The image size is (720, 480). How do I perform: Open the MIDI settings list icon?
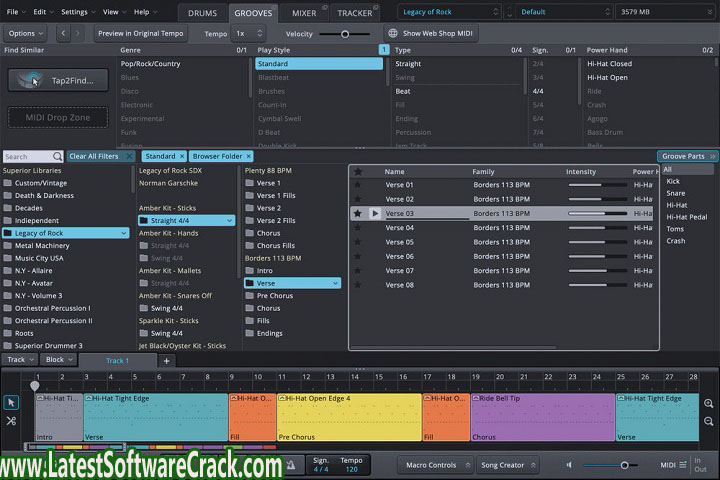coord(683,465)
